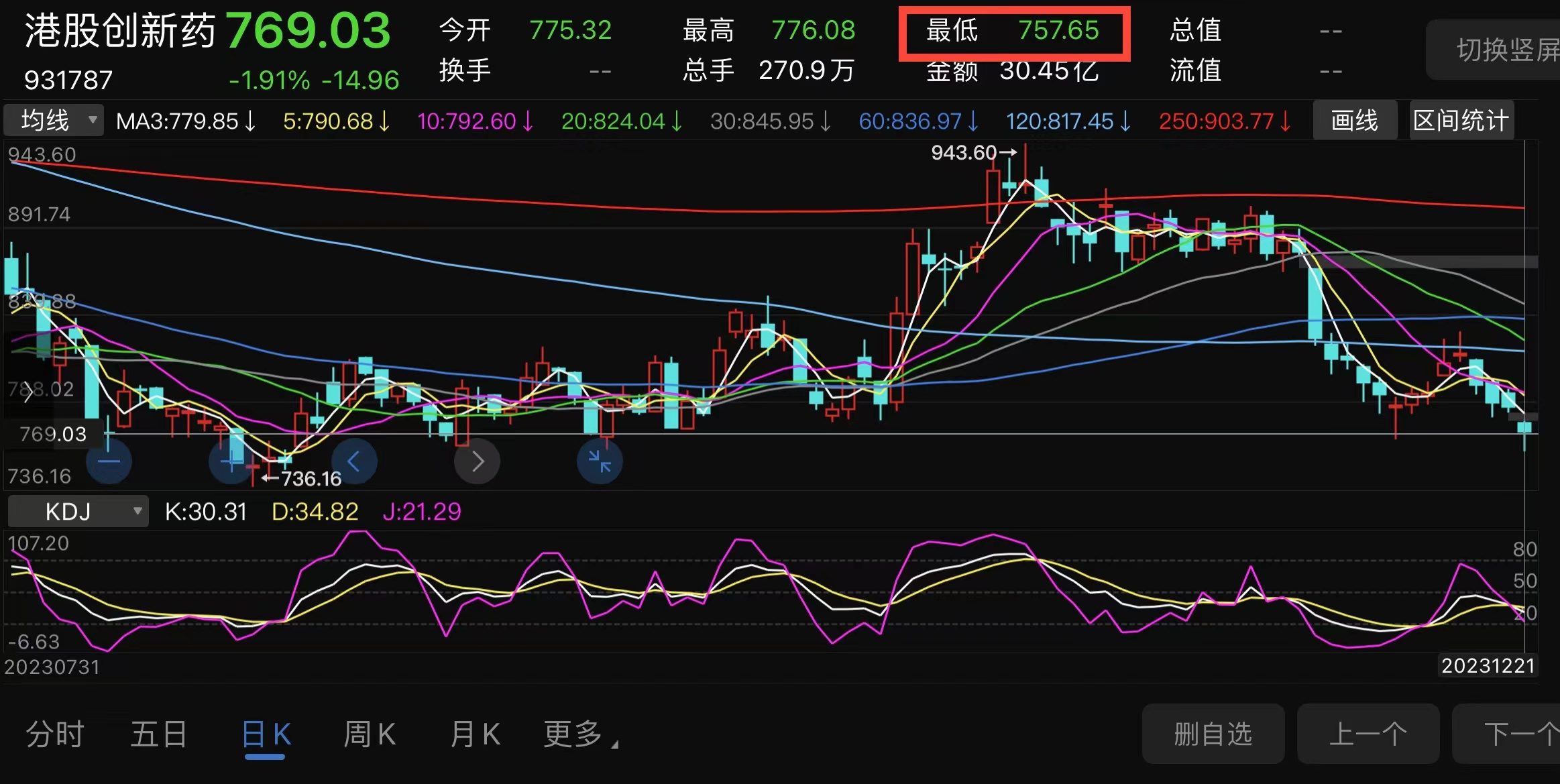Viewport: 1560px width, 784px height.
Task: Tap the K:30.31 indicator value
Action: 206,512
